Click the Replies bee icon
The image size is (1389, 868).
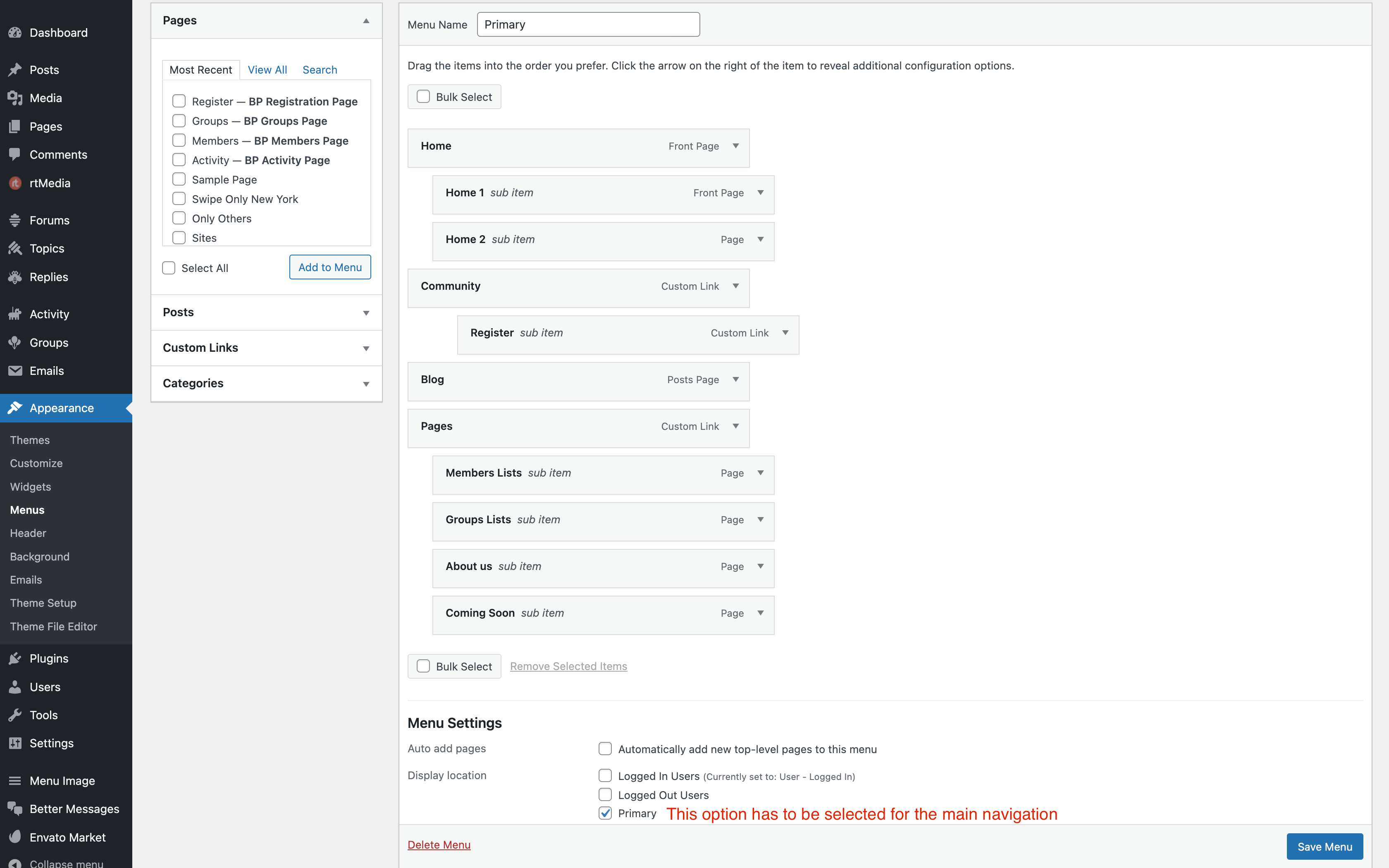[x=15, y=277]
